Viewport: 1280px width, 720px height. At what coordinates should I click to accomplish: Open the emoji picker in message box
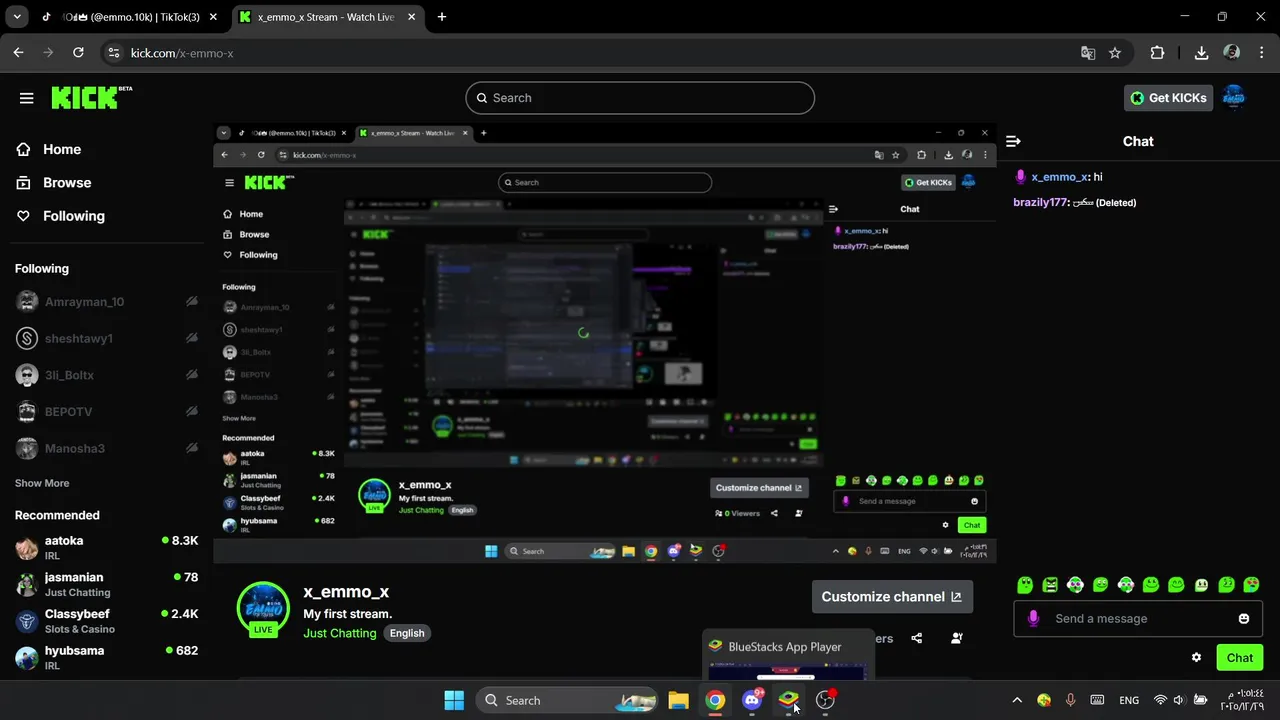tap(1244, 618)
